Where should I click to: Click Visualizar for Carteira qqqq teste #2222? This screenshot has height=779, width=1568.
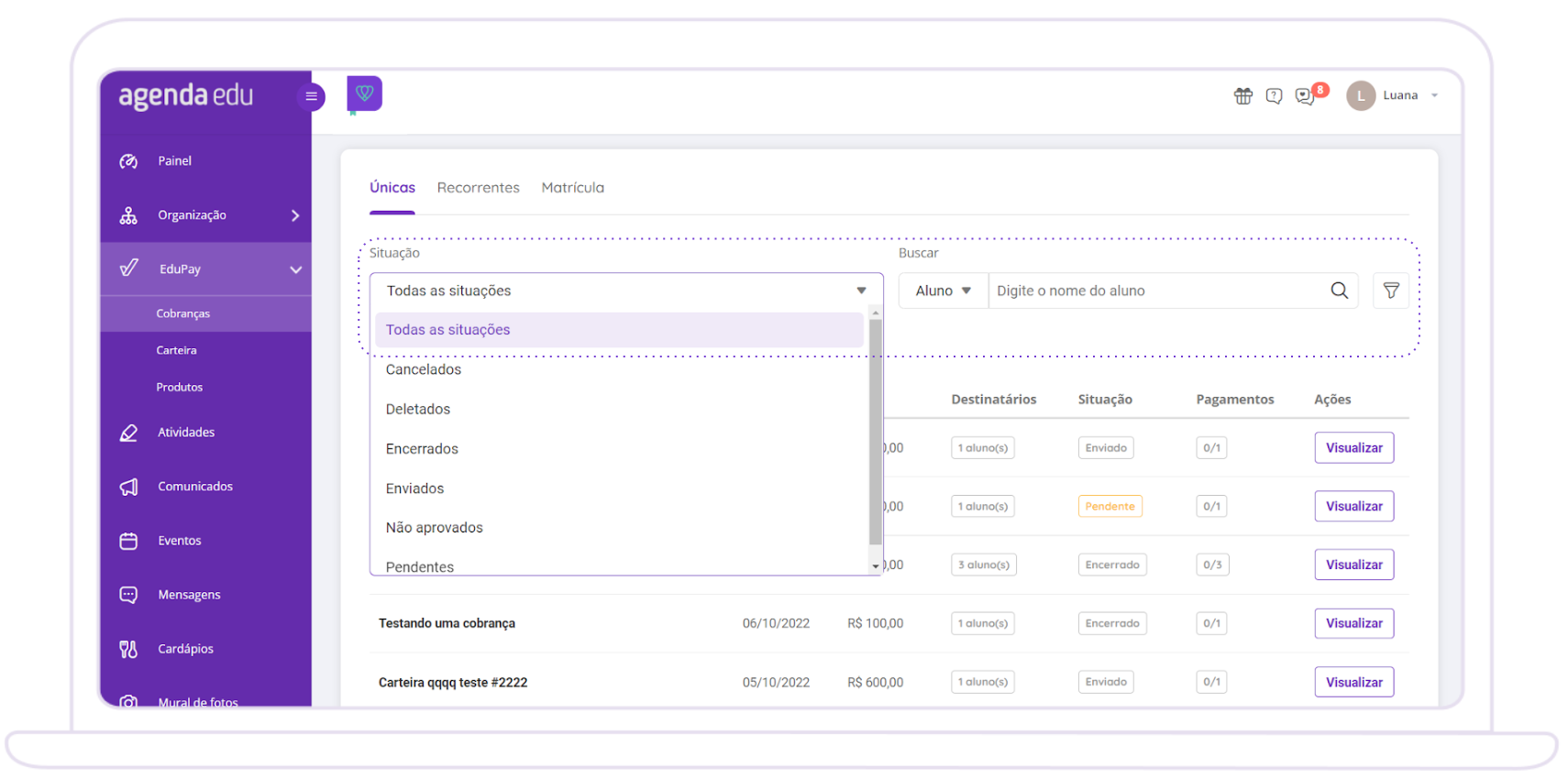[x=1353, y=682]
